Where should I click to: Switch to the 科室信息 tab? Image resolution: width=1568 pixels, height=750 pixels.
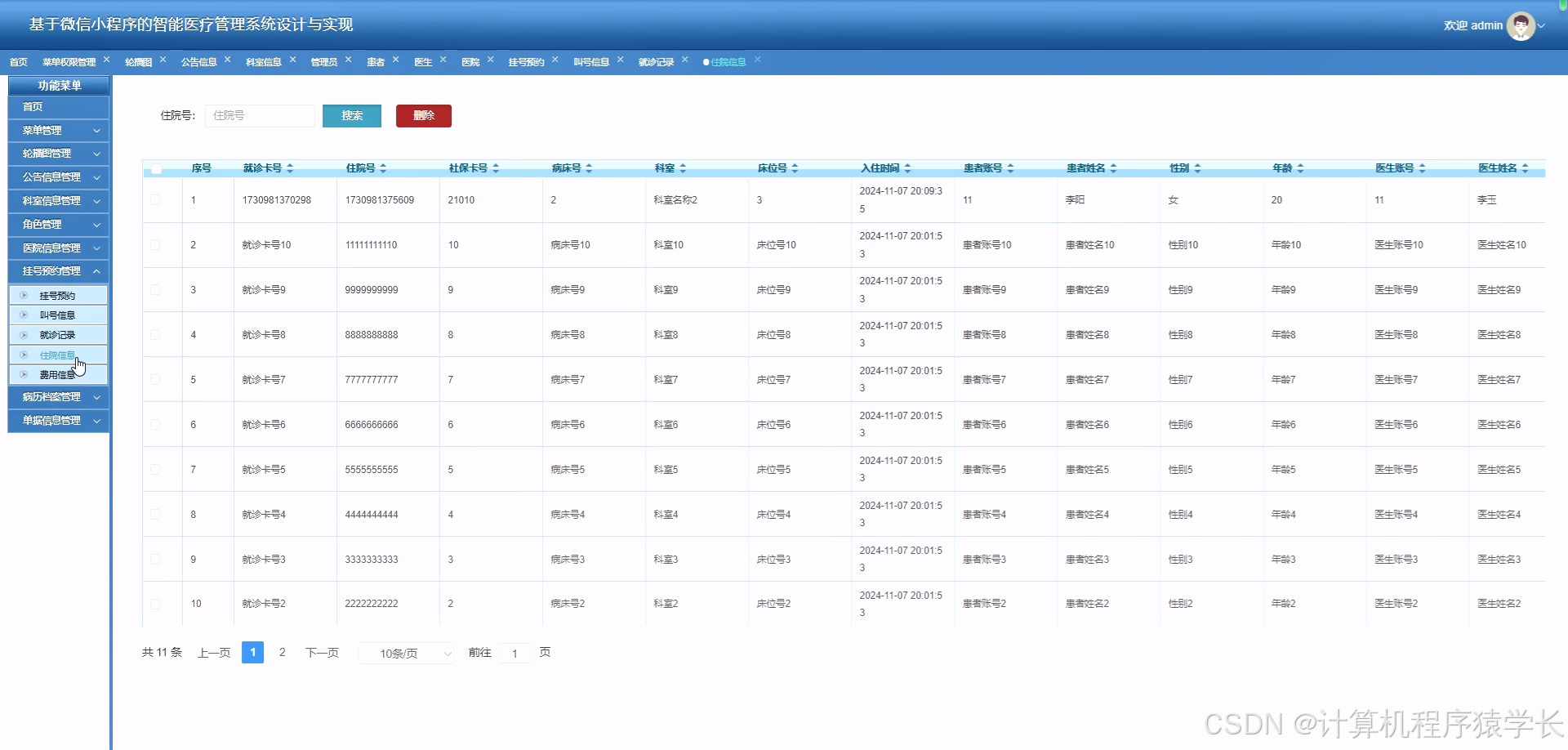point(263,62)
